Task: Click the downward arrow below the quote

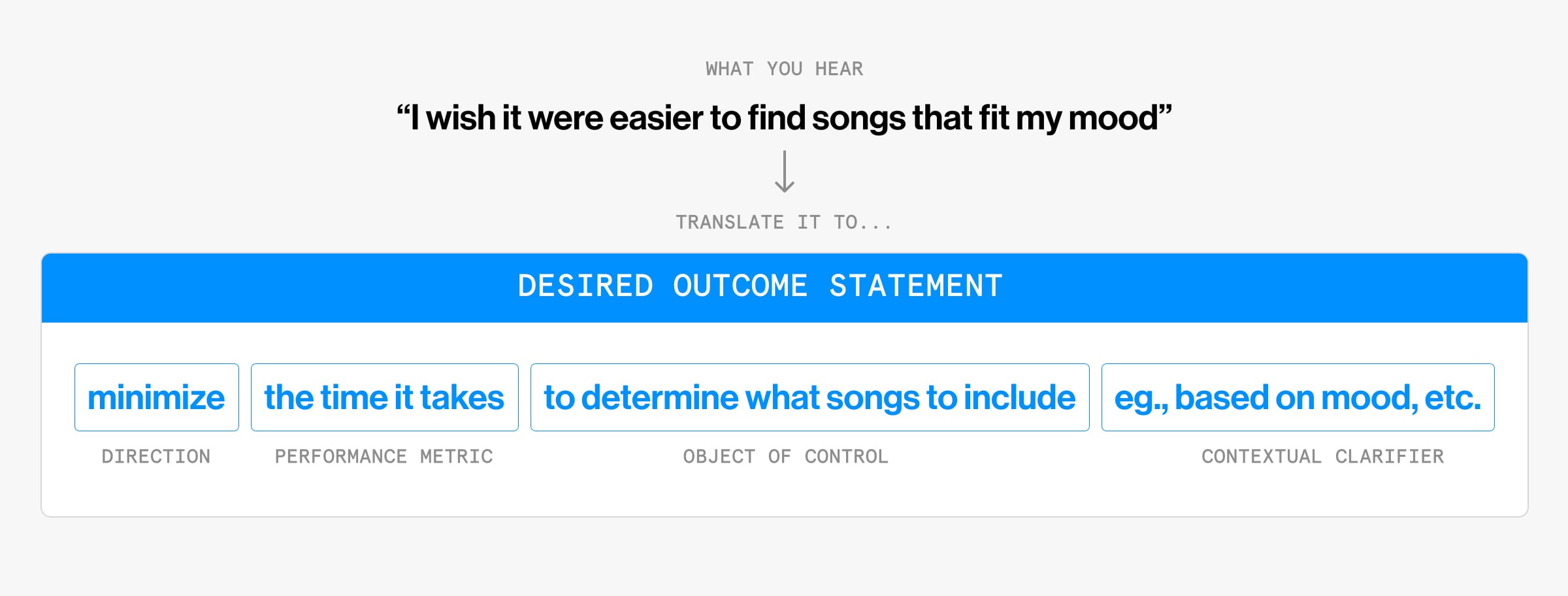Action: click(x=784, y=172)
